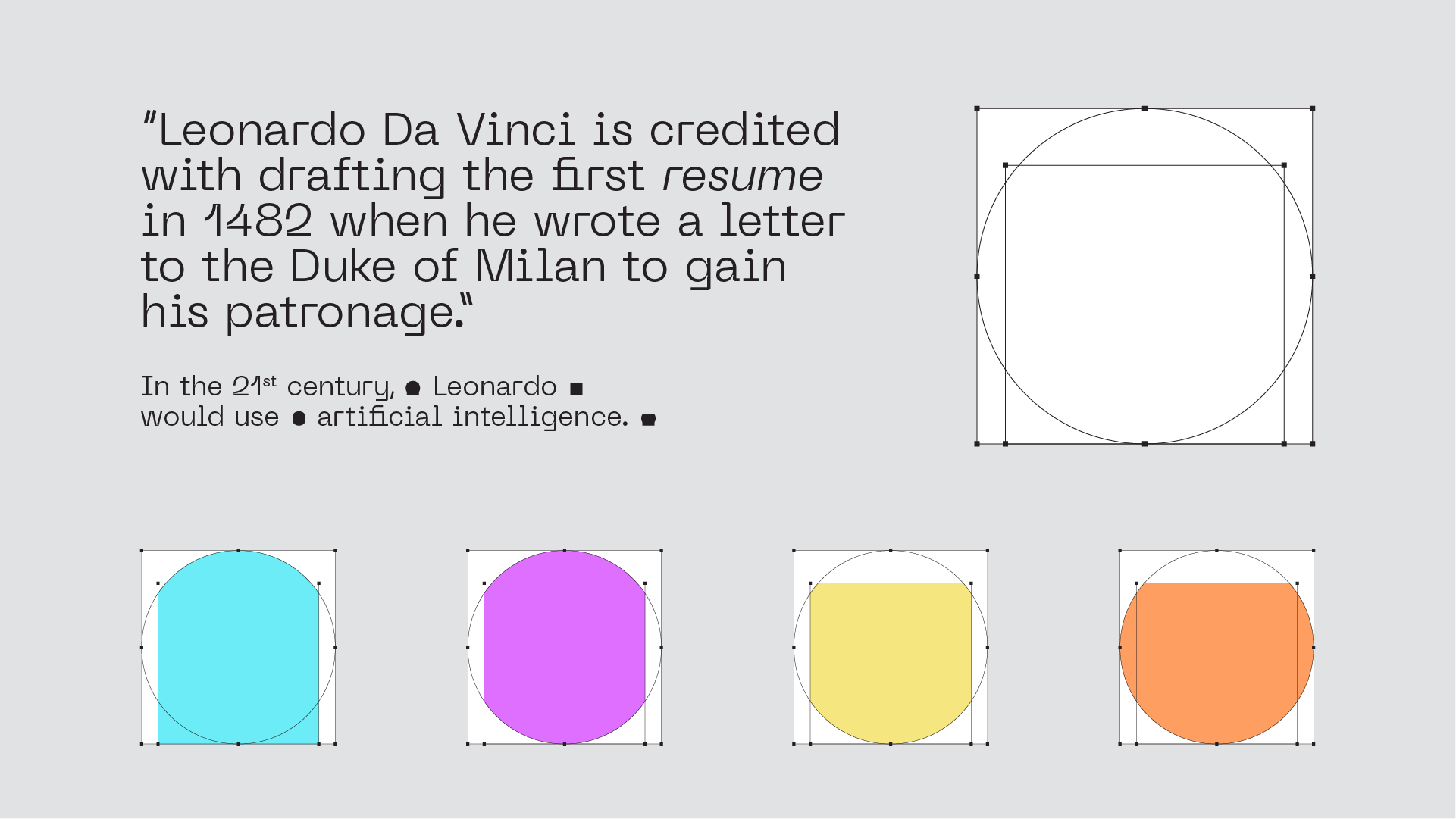Click the "artificial intelligence." text
The image size is (1456, 819).
click(472, 417)
